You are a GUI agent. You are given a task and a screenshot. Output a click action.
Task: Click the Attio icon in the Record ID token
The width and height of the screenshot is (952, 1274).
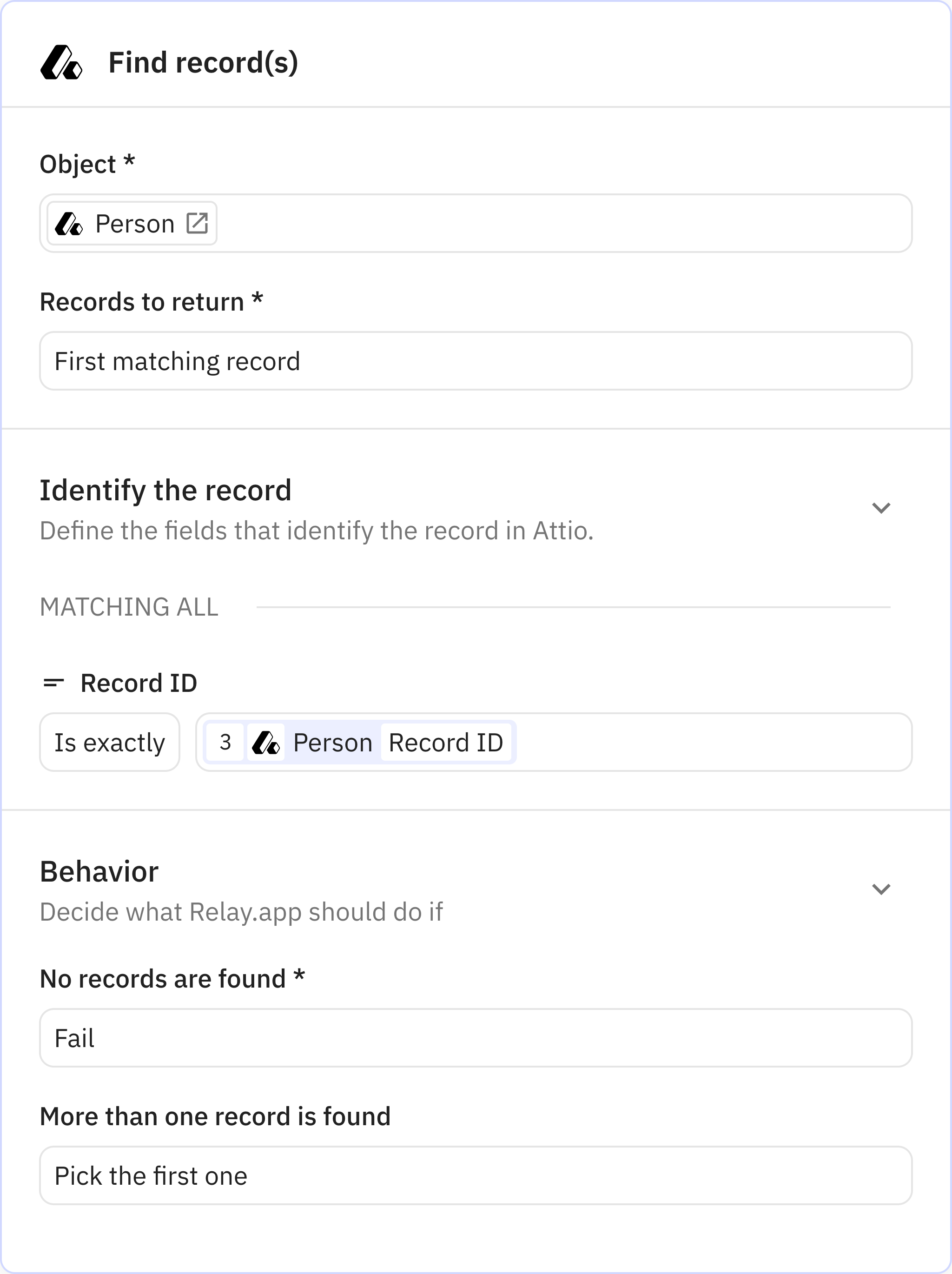tap(266, 743)
